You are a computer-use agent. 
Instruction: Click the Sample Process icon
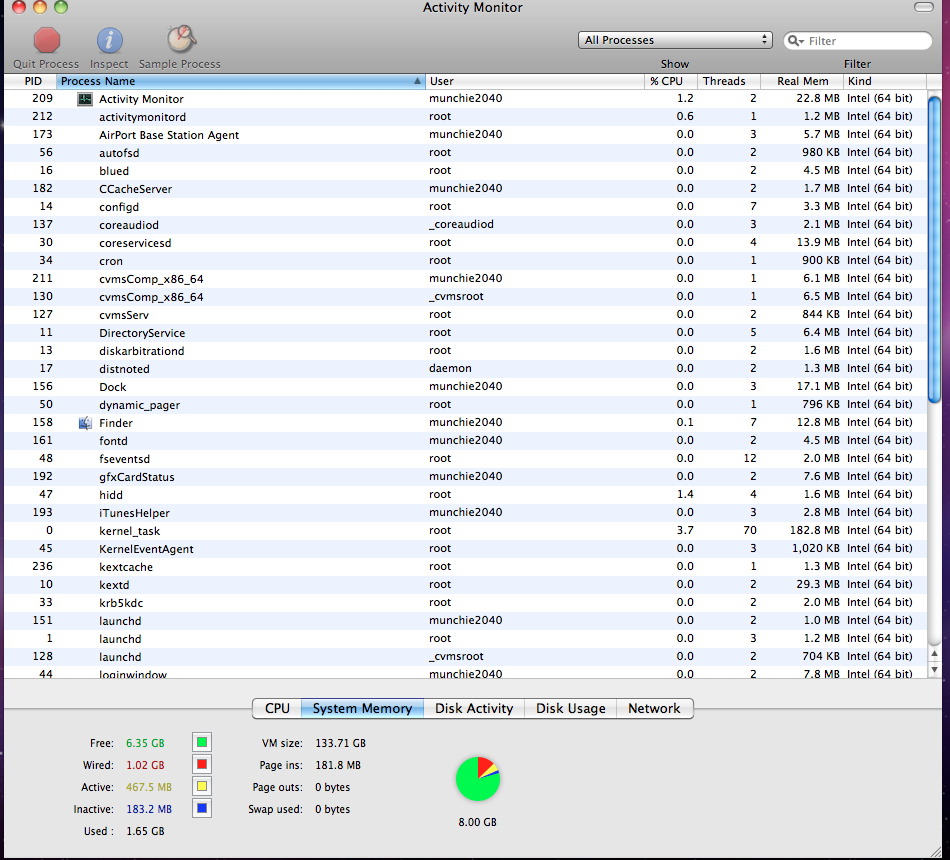[181, 39]
